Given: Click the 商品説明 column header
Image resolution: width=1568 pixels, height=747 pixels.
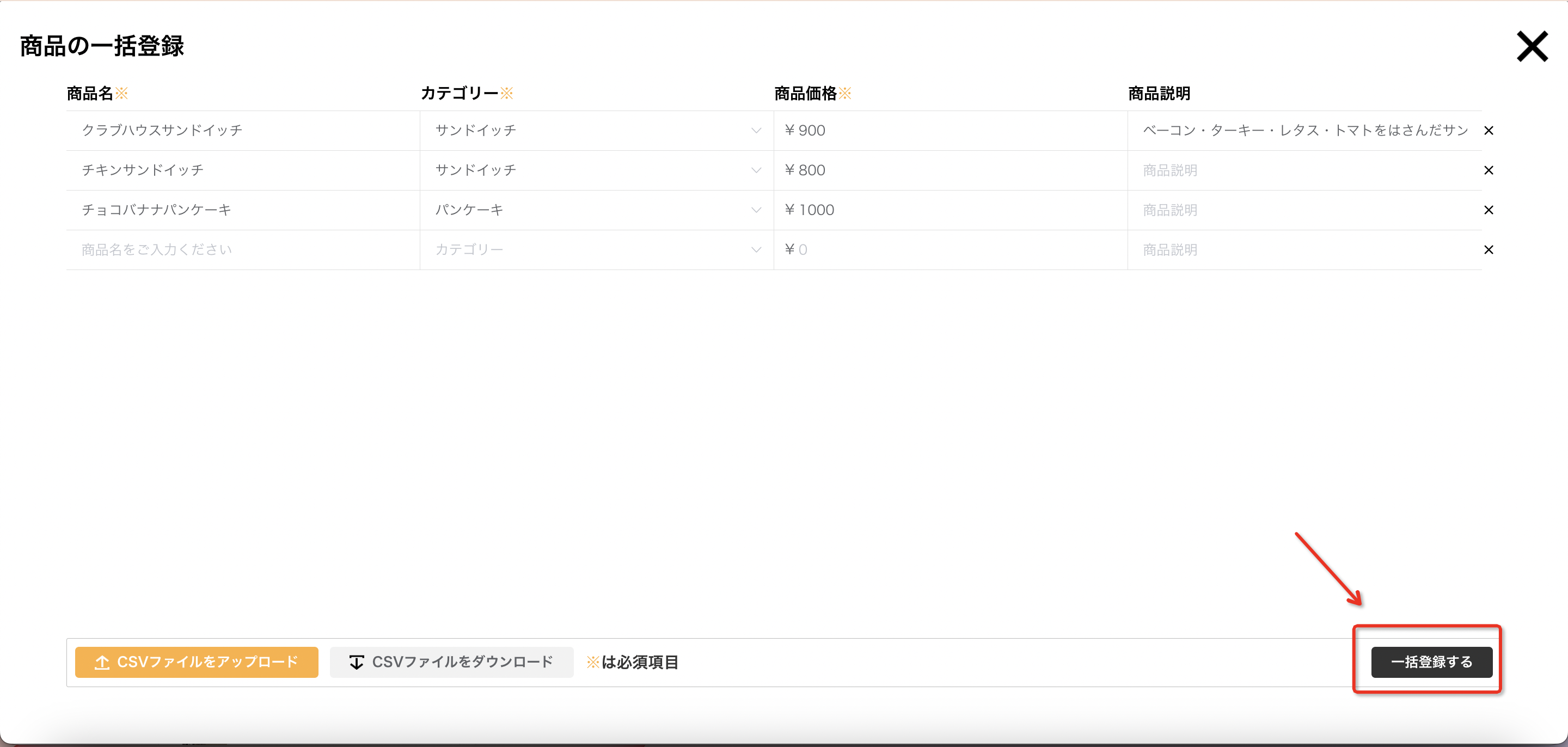Looking at the screenshot, I should pos(1159,93).
